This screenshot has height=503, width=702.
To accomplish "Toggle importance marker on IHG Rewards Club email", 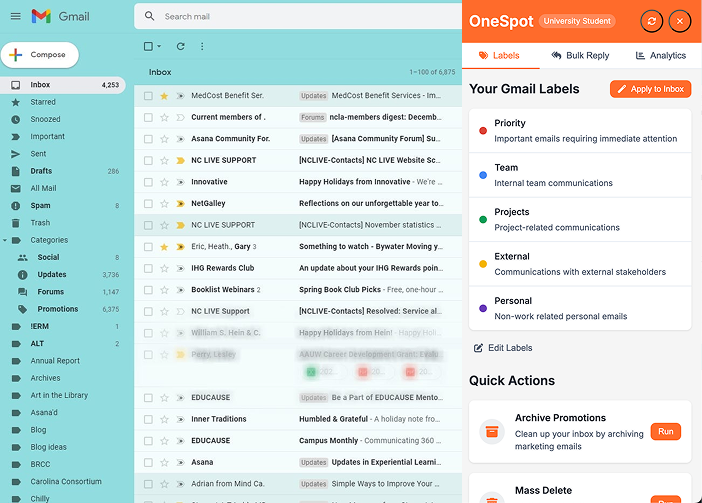I will (x=180, y=269).
